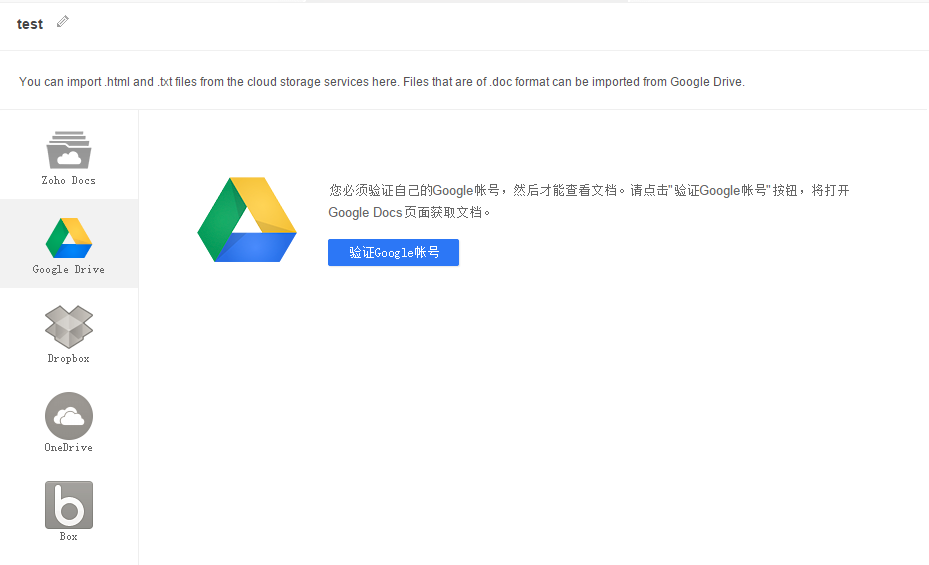Open the Box 'b' icon

69,505
